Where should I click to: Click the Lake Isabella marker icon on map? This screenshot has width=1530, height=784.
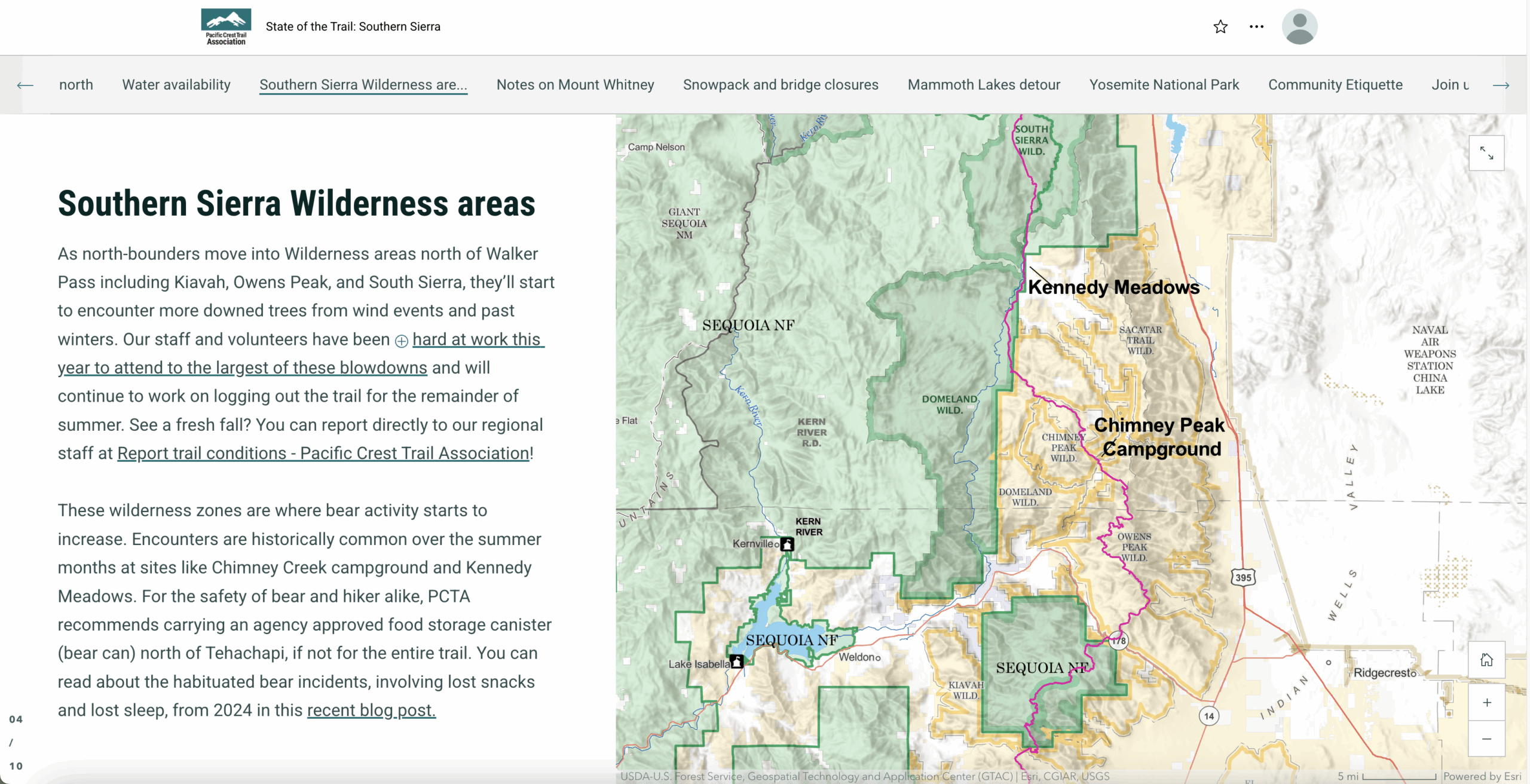(738, 661)
